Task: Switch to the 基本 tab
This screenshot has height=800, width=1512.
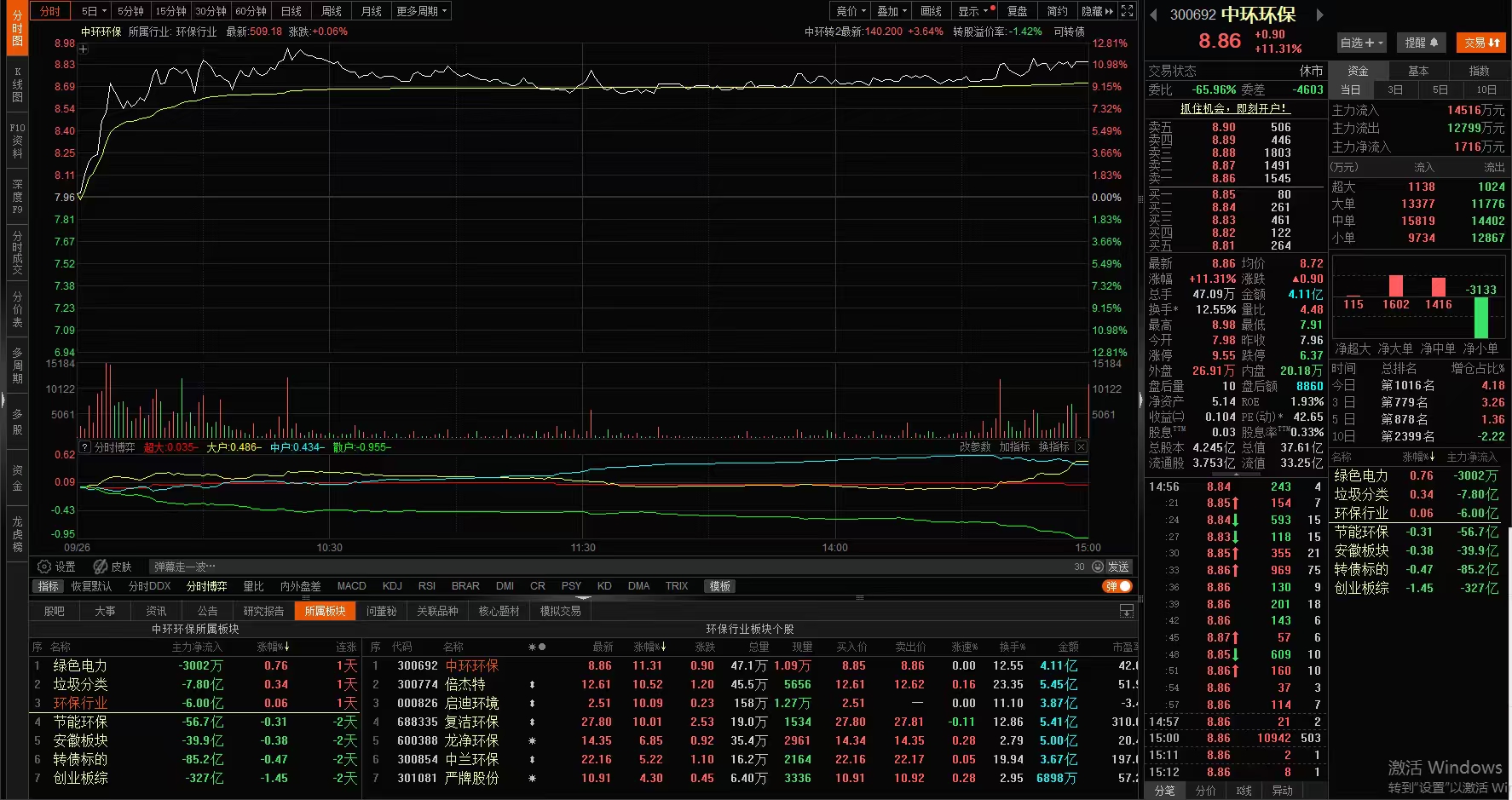Action: [1418, 71]
